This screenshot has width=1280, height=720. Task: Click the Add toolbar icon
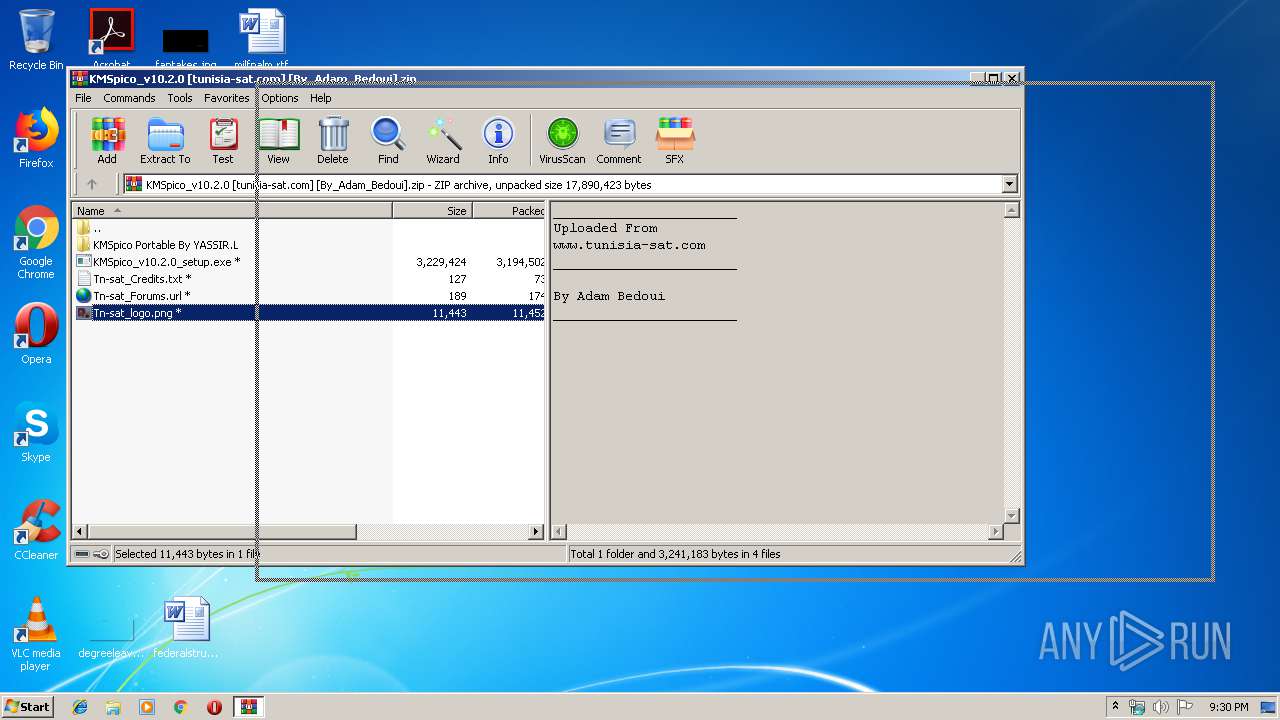[107, 140]
